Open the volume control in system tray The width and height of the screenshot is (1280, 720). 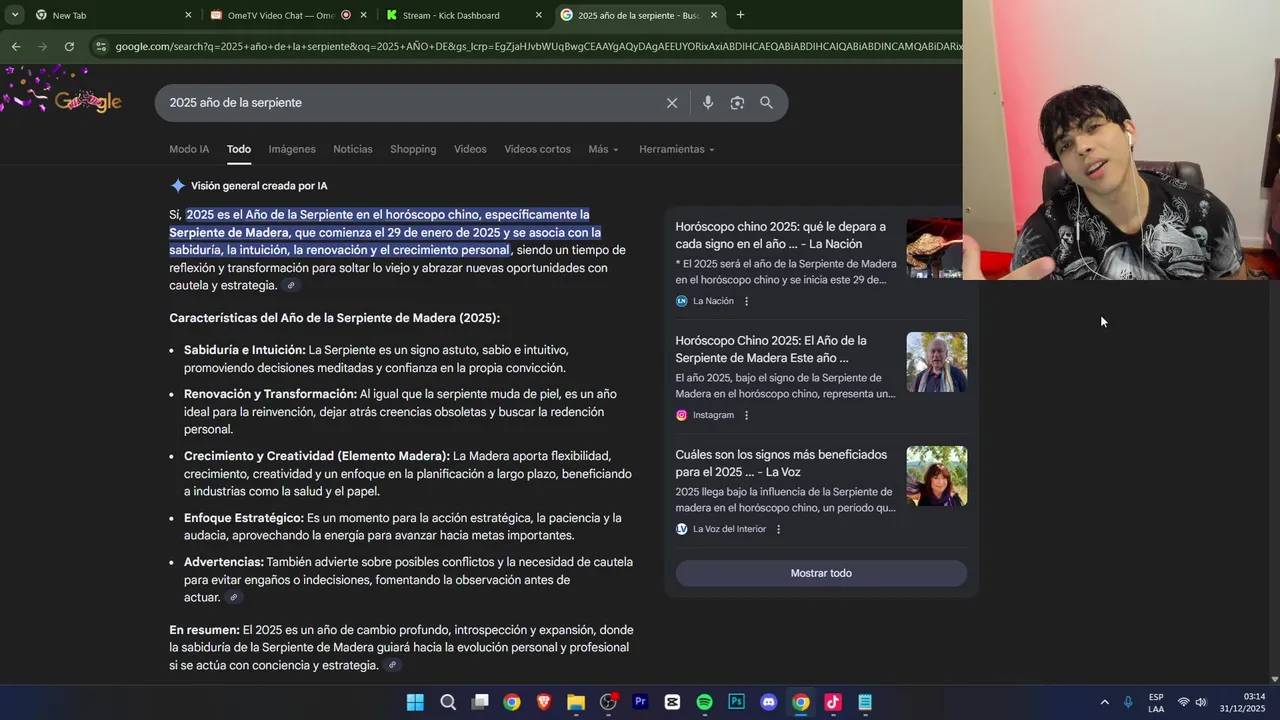click(x=1201, y=702)
